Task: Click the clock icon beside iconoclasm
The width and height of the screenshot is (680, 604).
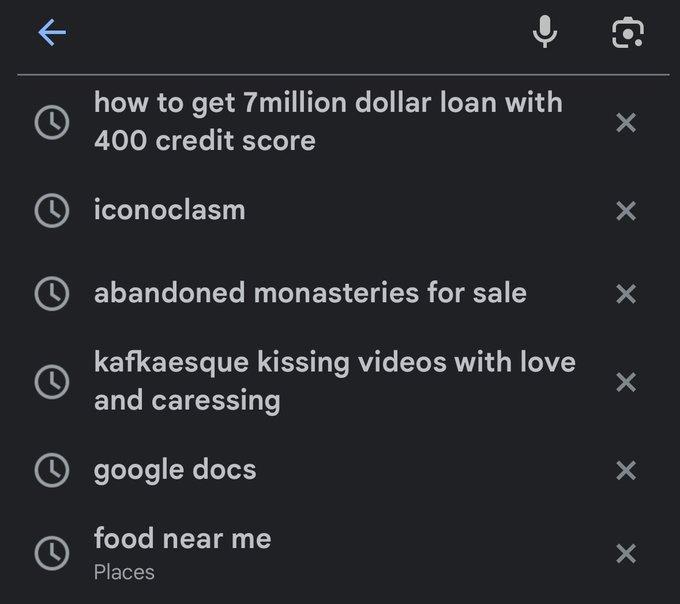Action: tap(52, 210)
